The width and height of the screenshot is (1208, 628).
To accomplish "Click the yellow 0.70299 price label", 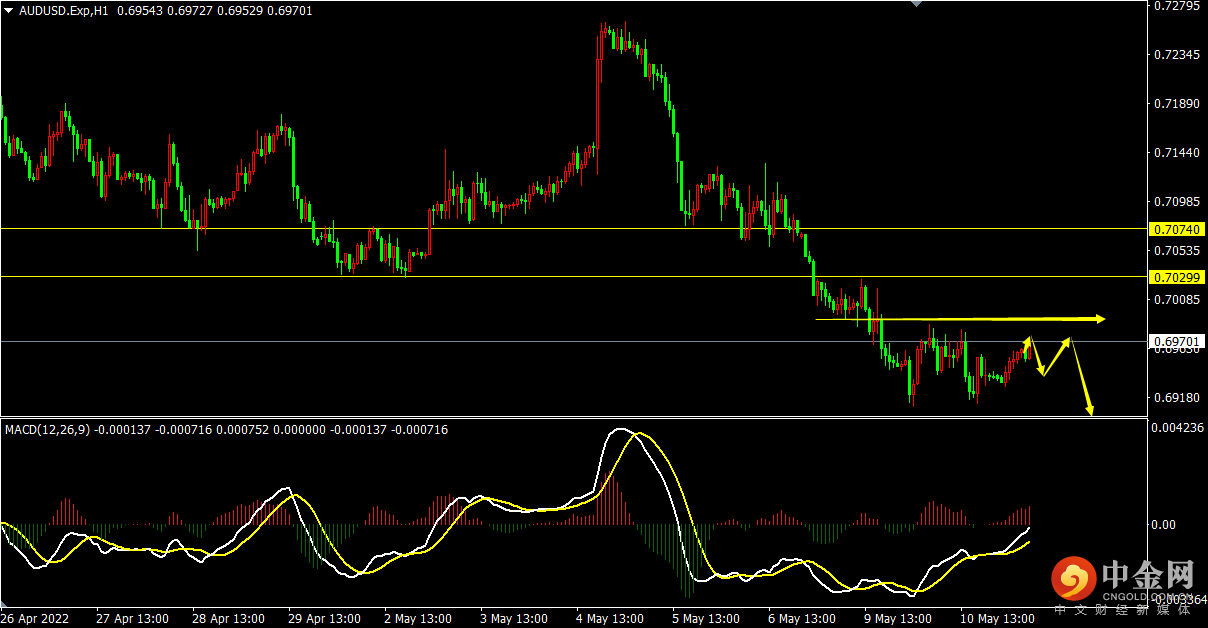I will tap(1175, 276).
